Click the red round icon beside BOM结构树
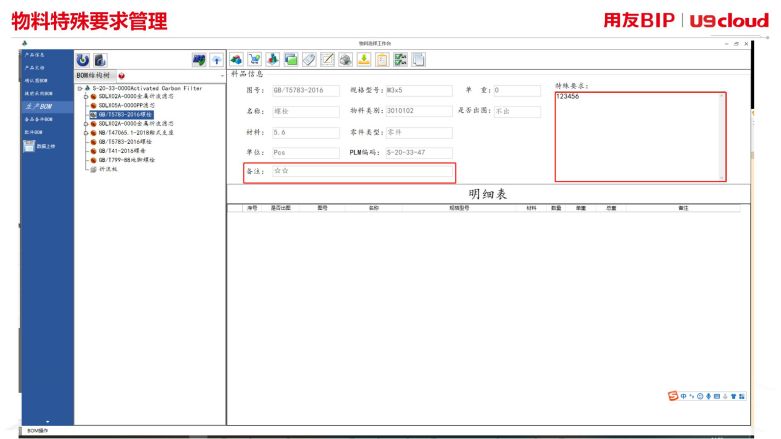Viewport: 781px width, 439px height. click(122, 76)
